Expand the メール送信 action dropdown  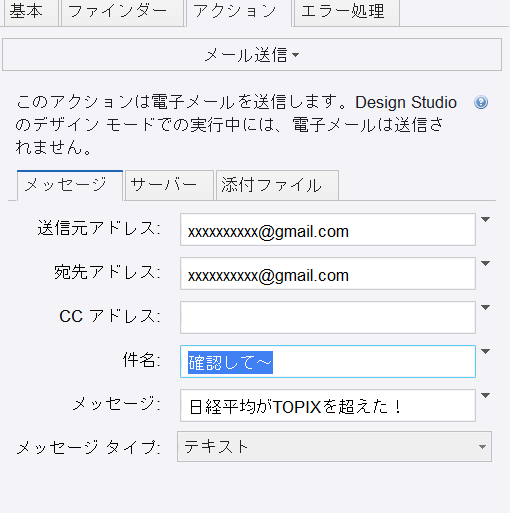pos(252,55)
